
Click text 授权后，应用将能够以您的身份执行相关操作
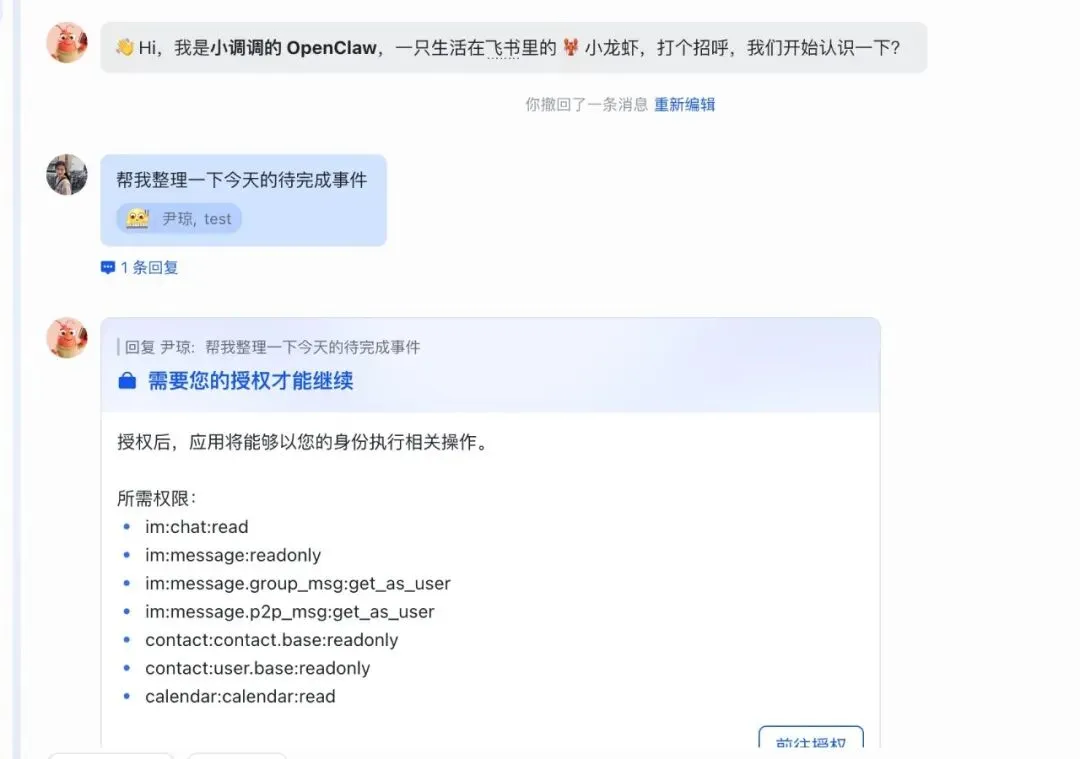(x=302, y=442)
